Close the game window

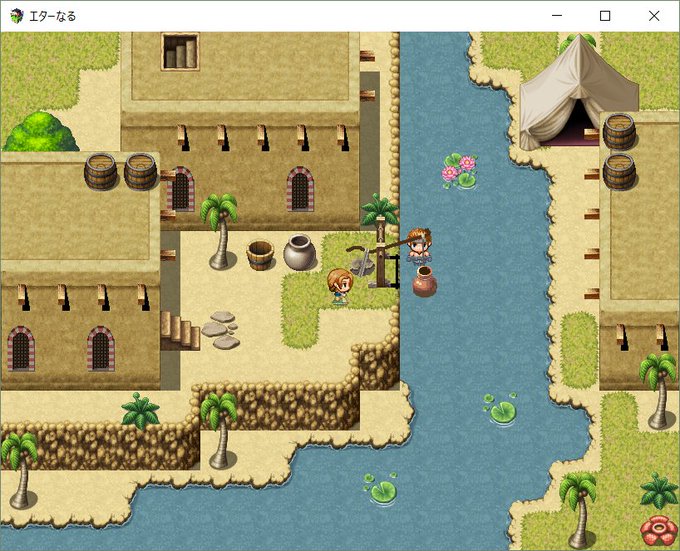(x=654, y=16)
